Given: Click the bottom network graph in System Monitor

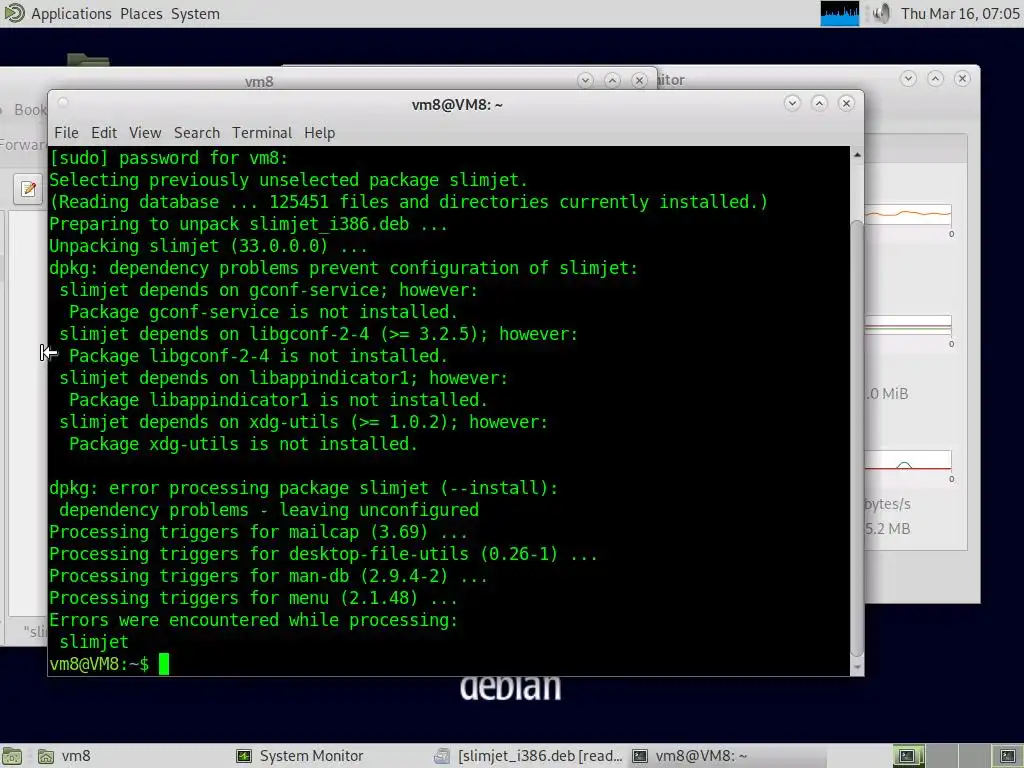Looking at the screenshot, I should (x=908, y=461).
